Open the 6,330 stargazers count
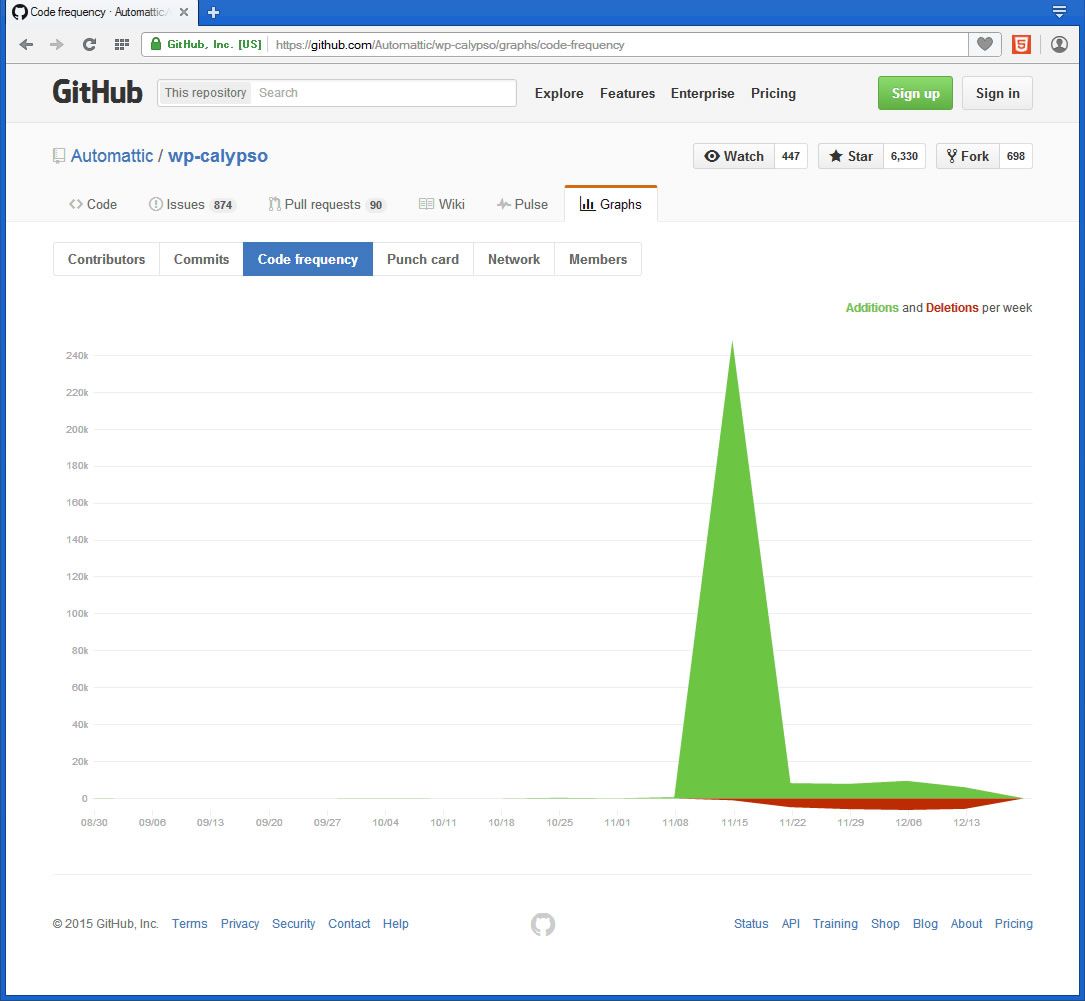 (904, 156)
